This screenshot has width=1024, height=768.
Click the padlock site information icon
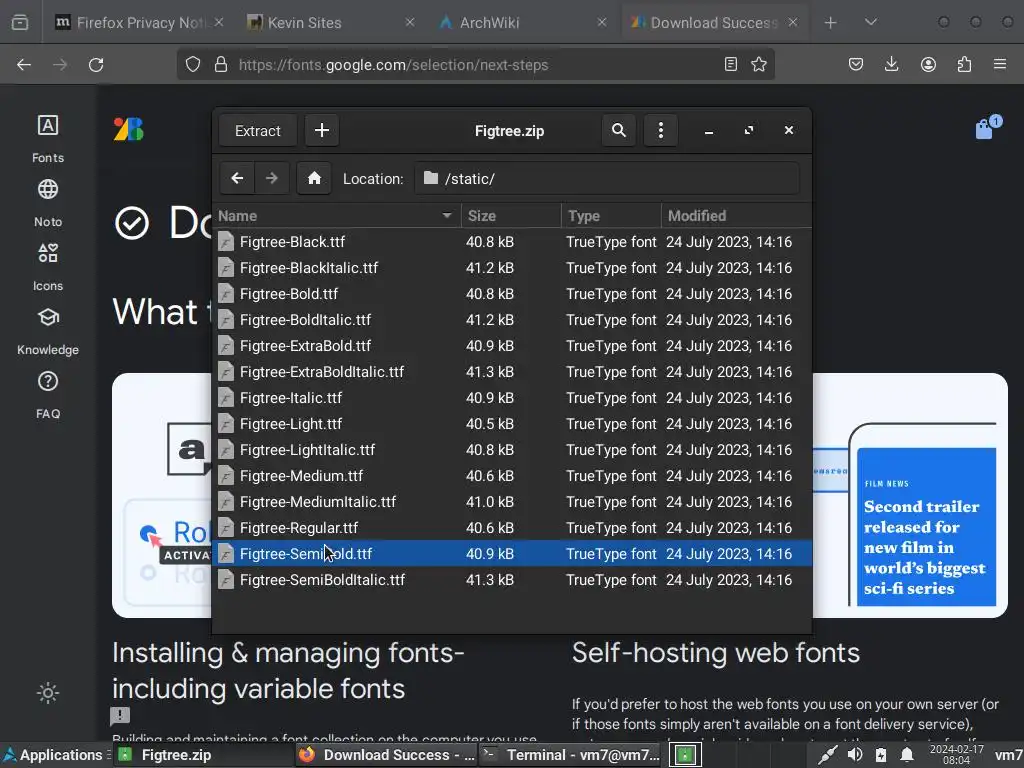[x=221, y=64]
